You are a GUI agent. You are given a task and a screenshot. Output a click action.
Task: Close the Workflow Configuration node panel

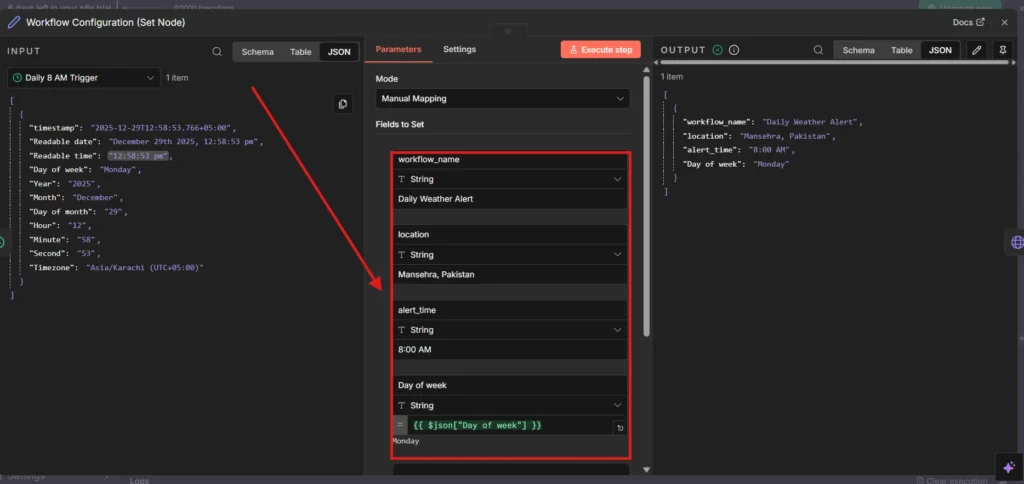(1004, 22)
